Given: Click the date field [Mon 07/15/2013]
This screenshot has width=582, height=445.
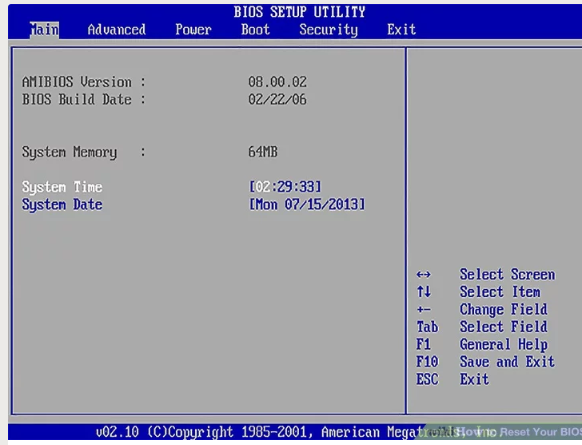Looking at the screenshot, I should click(307, 204).
